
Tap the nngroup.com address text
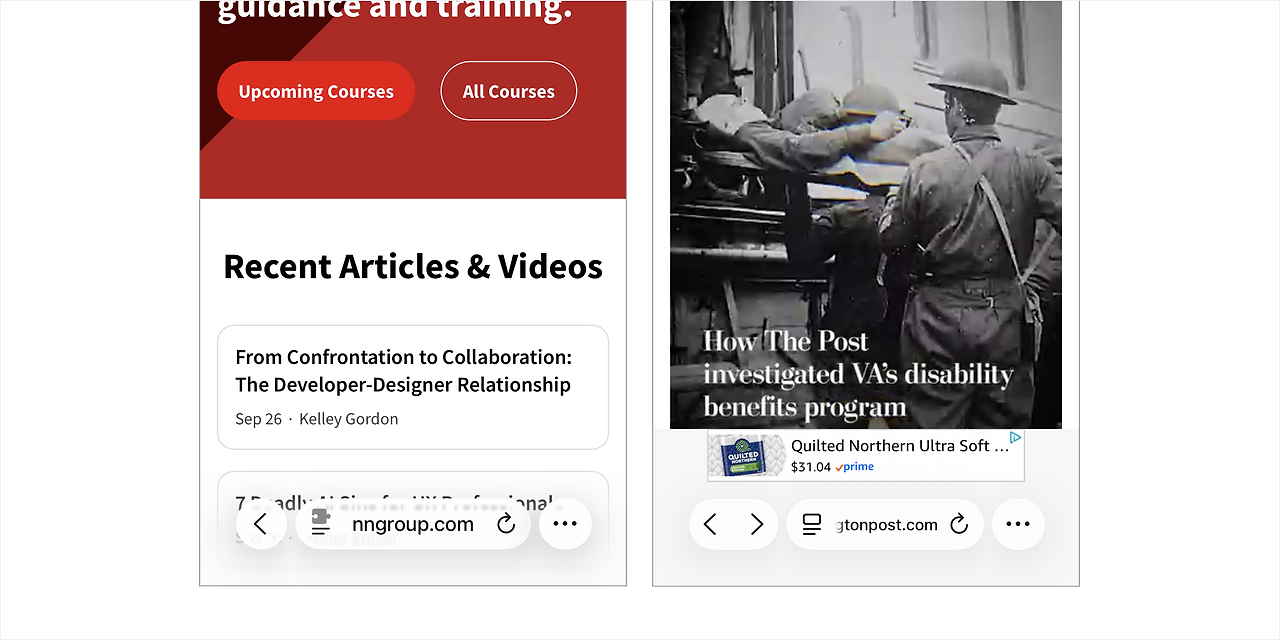pos(413,524)
